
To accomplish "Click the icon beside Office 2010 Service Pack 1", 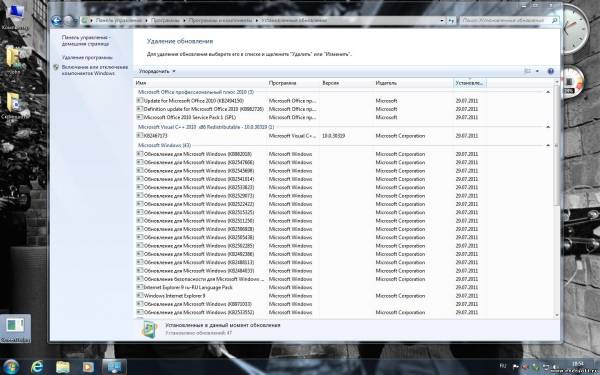I will tap(140, 117).
